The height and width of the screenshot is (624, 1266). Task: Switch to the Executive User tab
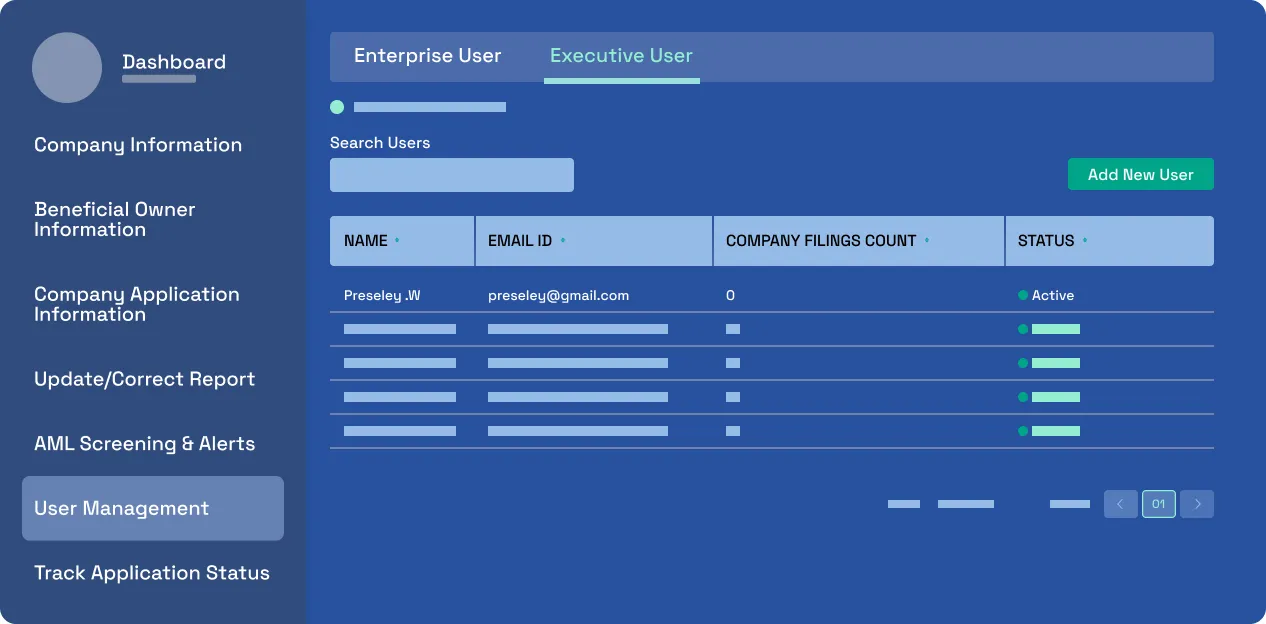pyautogui.click(x=621, y=56)
